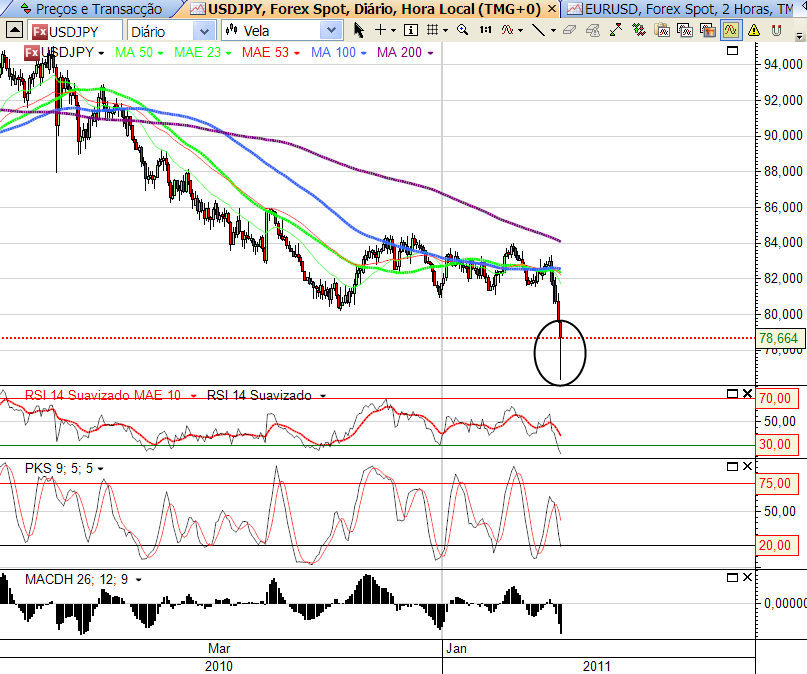Open the yellow warning alerts icon

point(754,30)
